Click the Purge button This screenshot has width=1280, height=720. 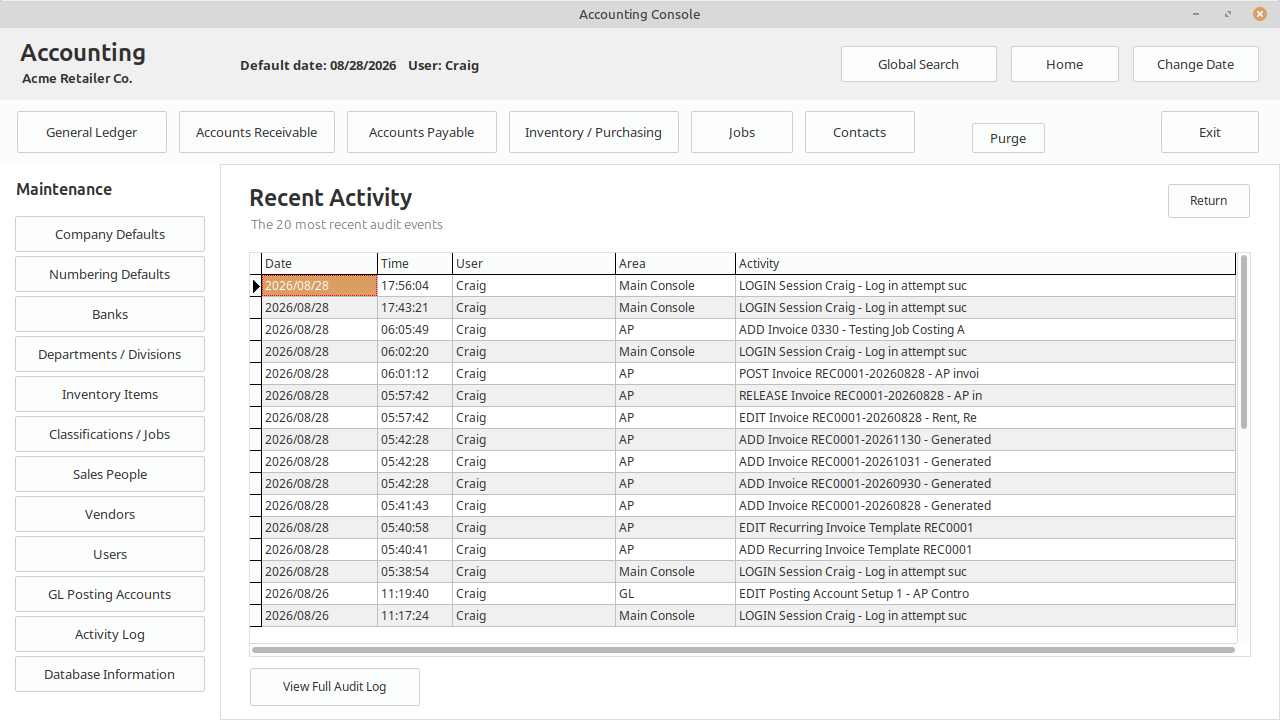tap(1008, 138)
